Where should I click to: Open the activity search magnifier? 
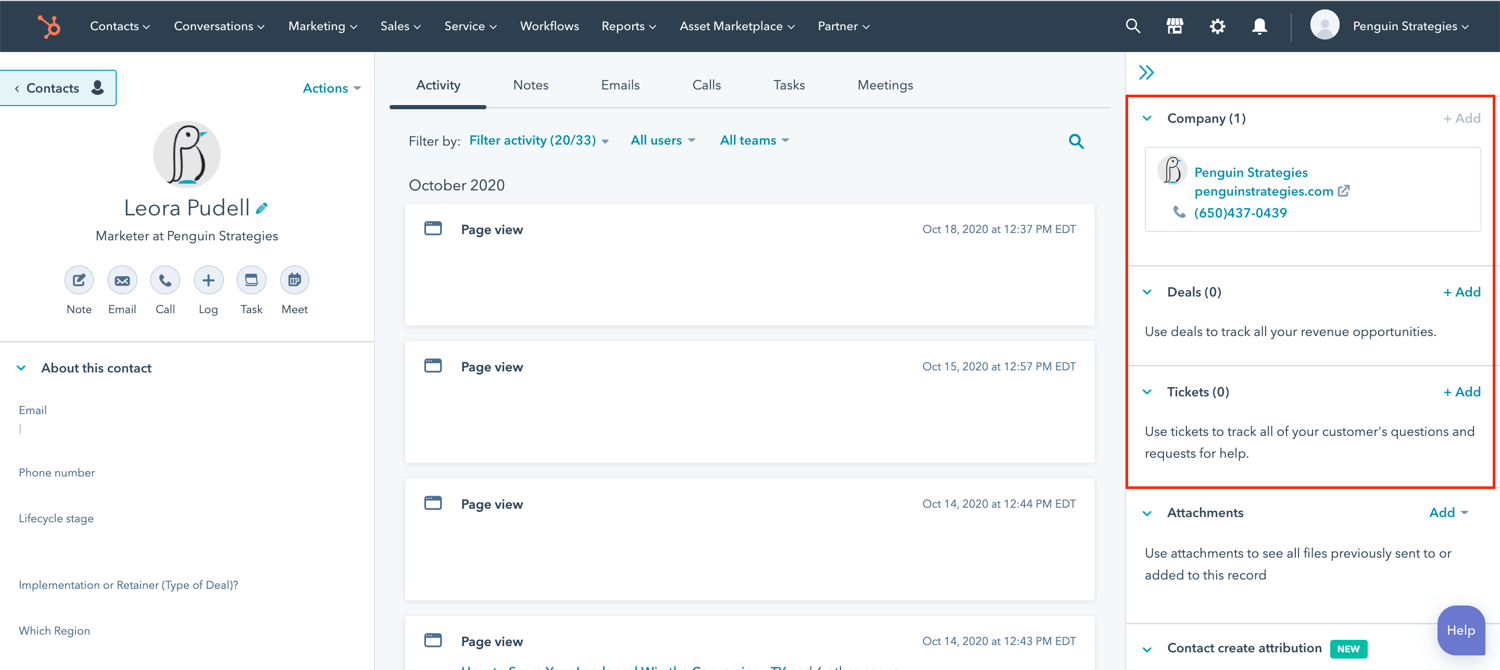(x=1076, y=141)
